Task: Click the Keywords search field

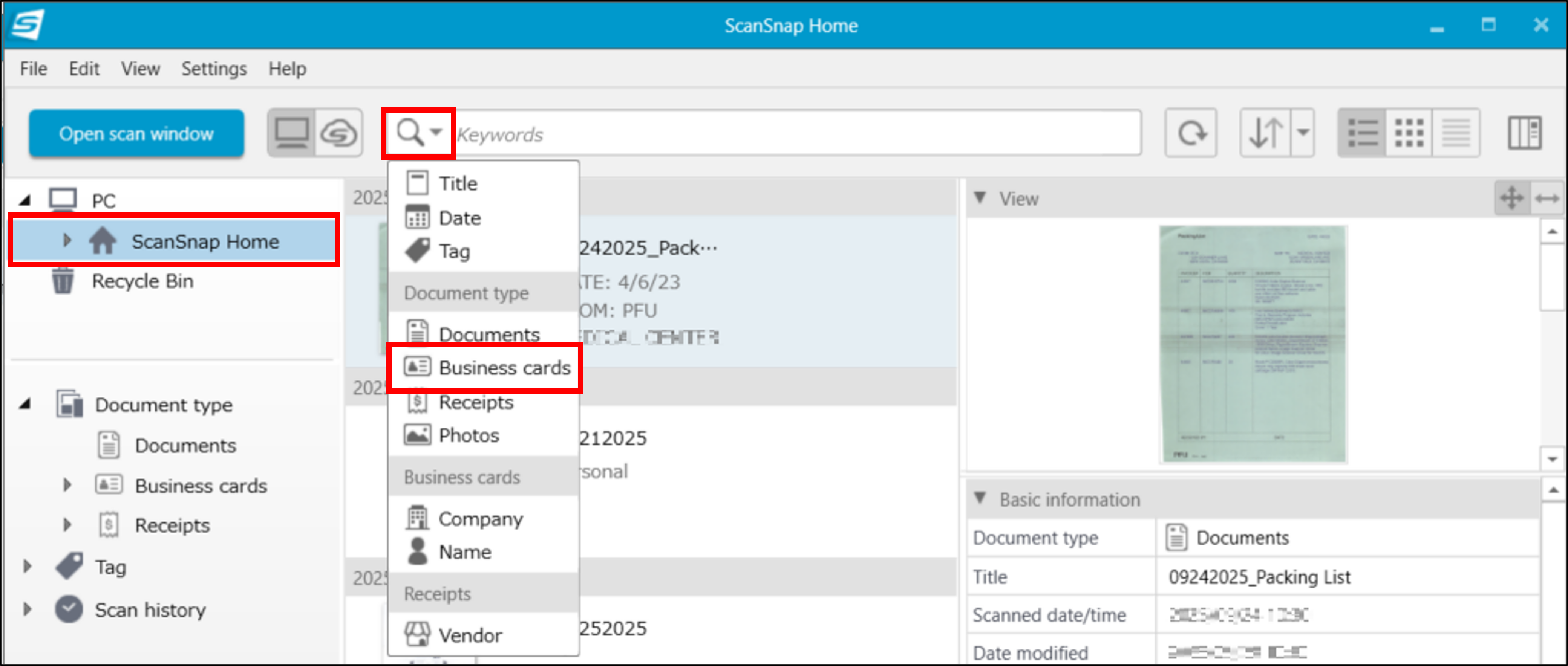Action: point(798,134)
